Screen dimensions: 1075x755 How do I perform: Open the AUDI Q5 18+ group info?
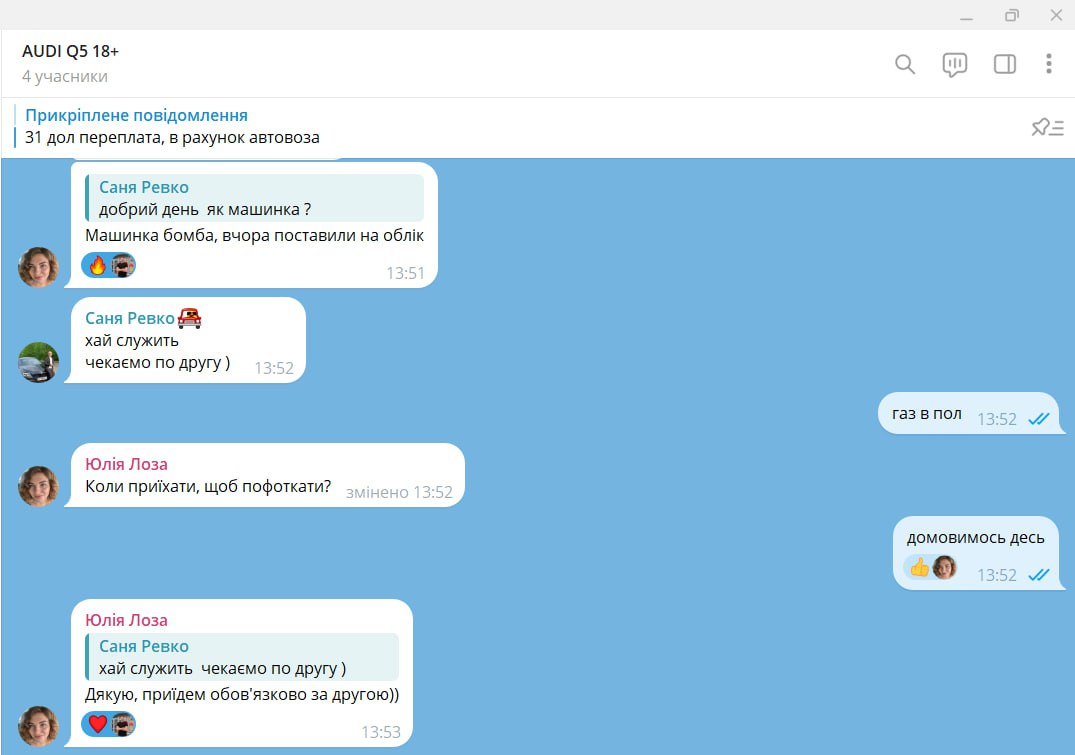(71, 51)
